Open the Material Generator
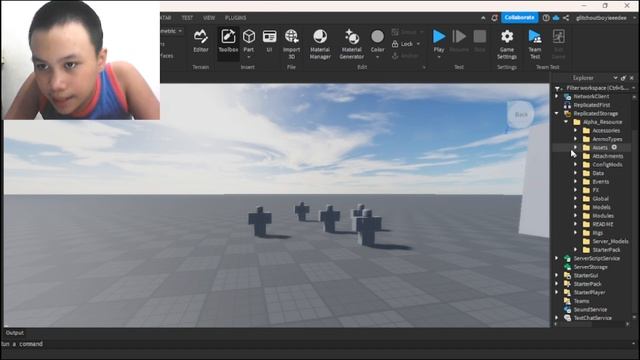 coord(351,43)
